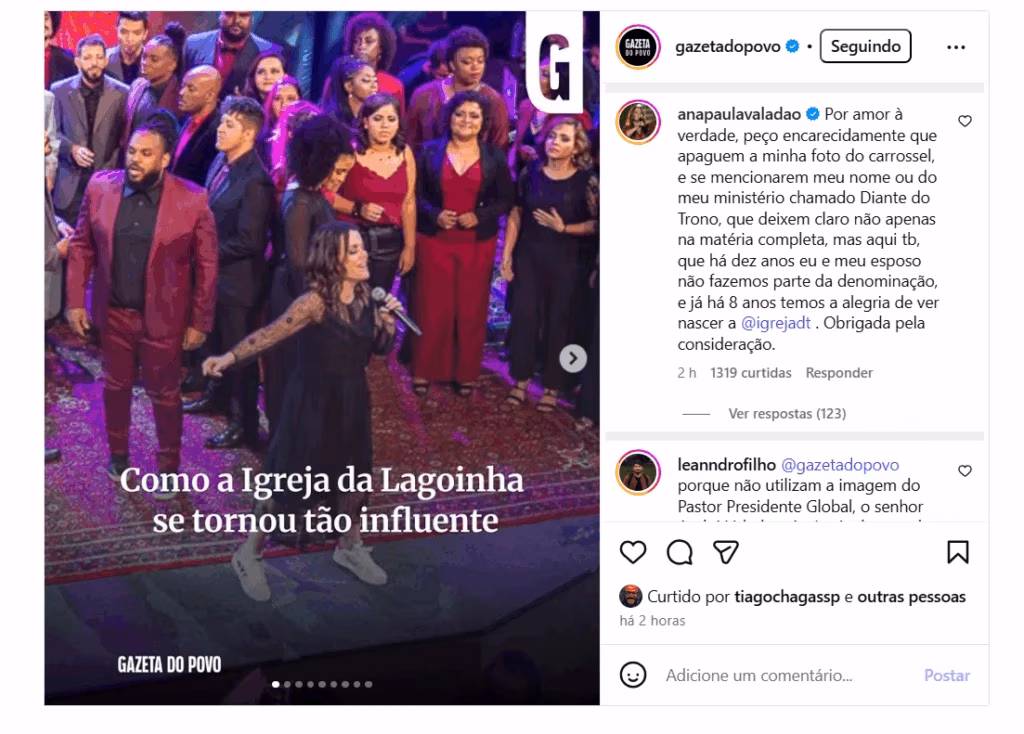Open the @igrejadt mention link
The image size is (1024, 734).
click(x=776, y=323)
